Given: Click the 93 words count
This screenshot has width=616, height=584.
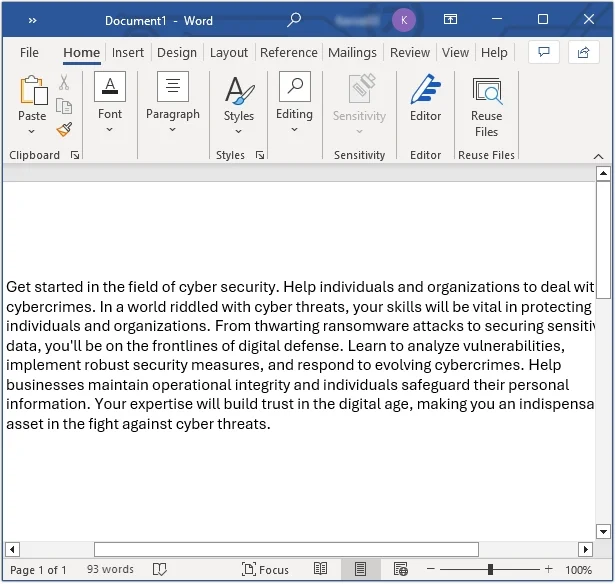Looking at the screenshot, I should click(x=110, y=569).
